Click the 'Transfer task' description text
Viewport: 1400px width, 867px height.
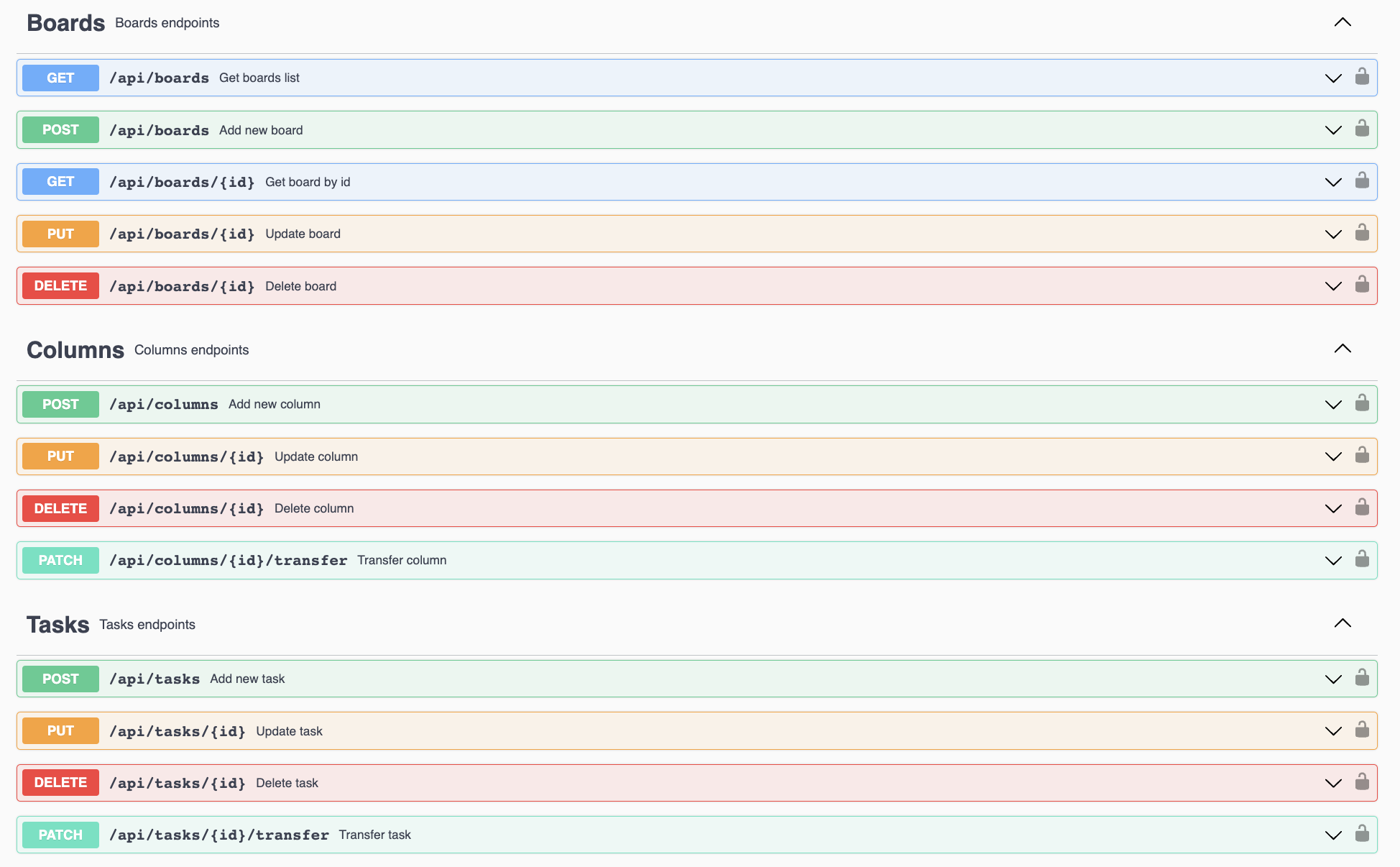pyautogui.click(x=375, y=835)
